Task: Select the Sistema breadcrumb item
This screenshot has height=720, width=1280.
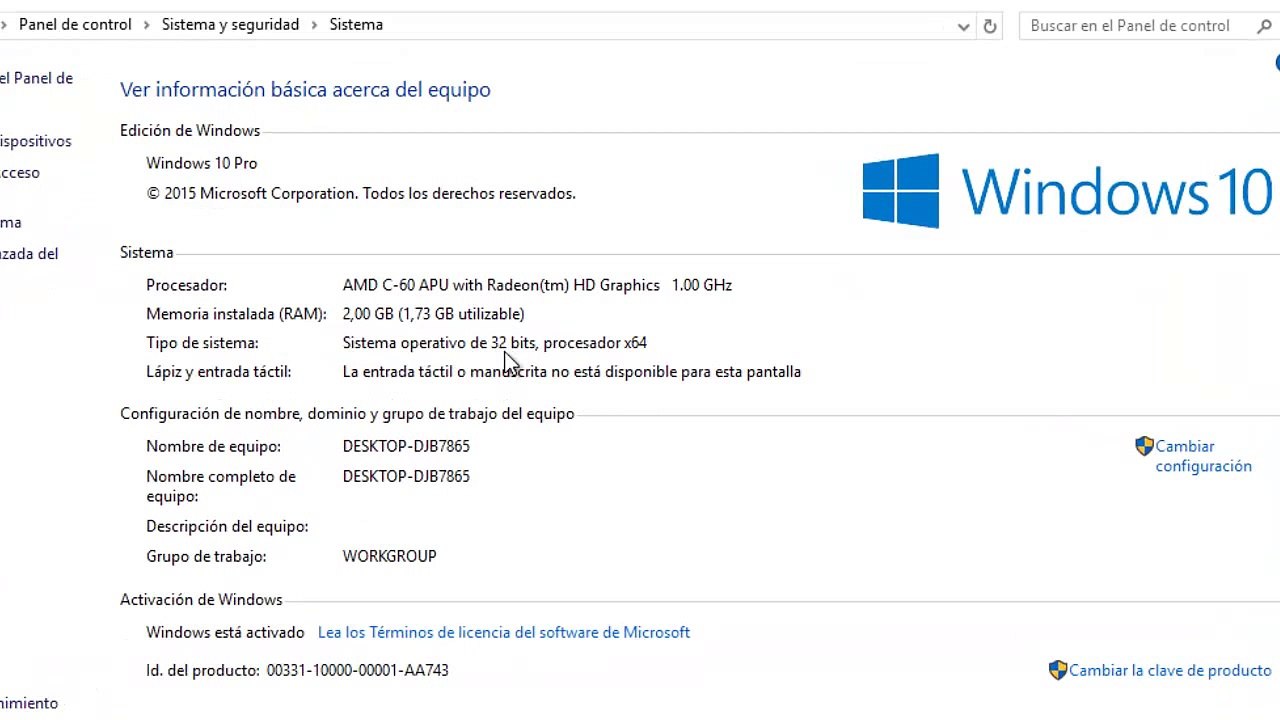Action: click(356, 25)
